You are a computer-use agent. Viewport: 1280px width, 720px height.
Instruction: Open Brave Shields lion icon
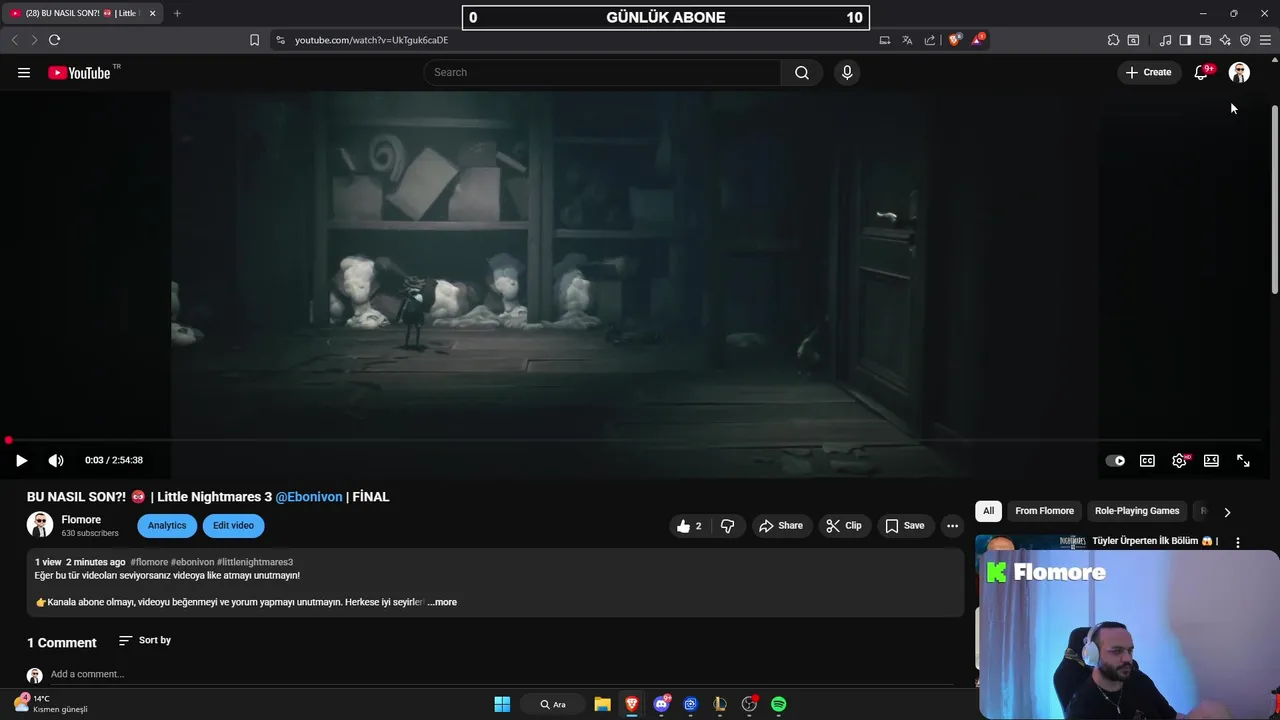(955, 40)
